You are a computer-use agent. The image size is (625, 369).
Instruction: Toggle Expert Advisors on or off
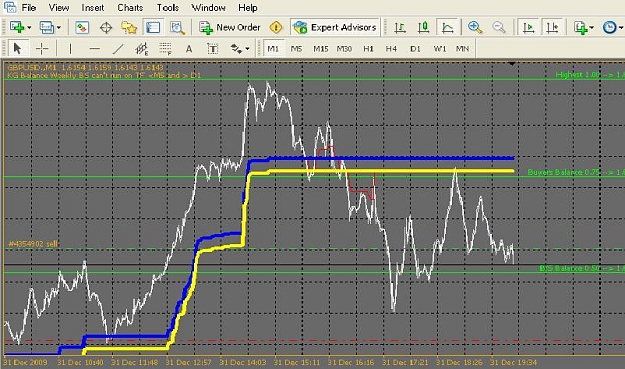(334, 27)
